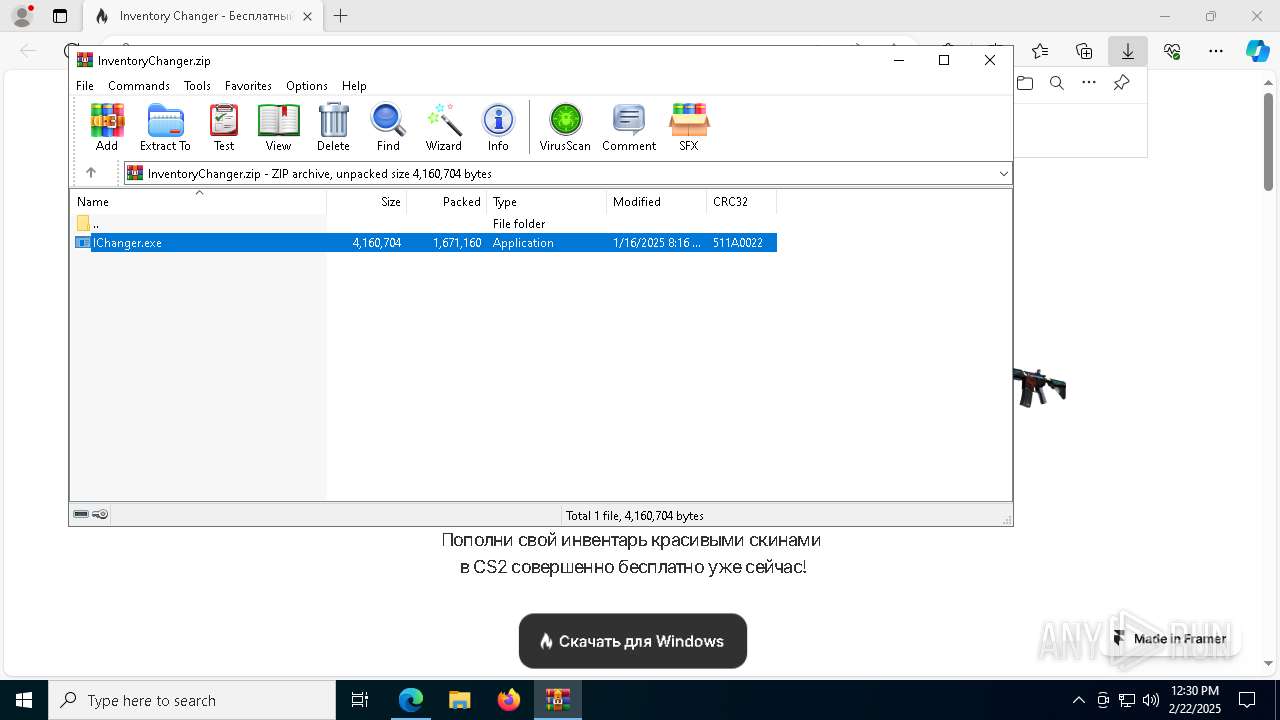Screen dimensions: 1280x720
Task: Open Edge collections icon
Action: pos(1084,51)
